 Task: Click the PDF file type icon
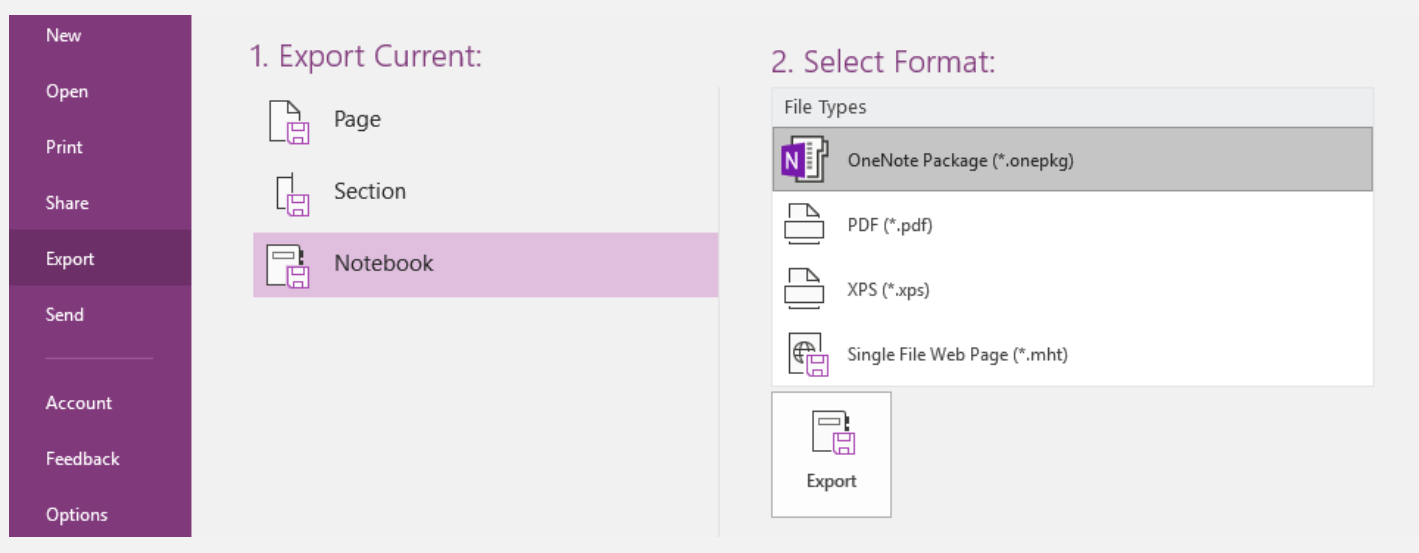click(804, 224)
